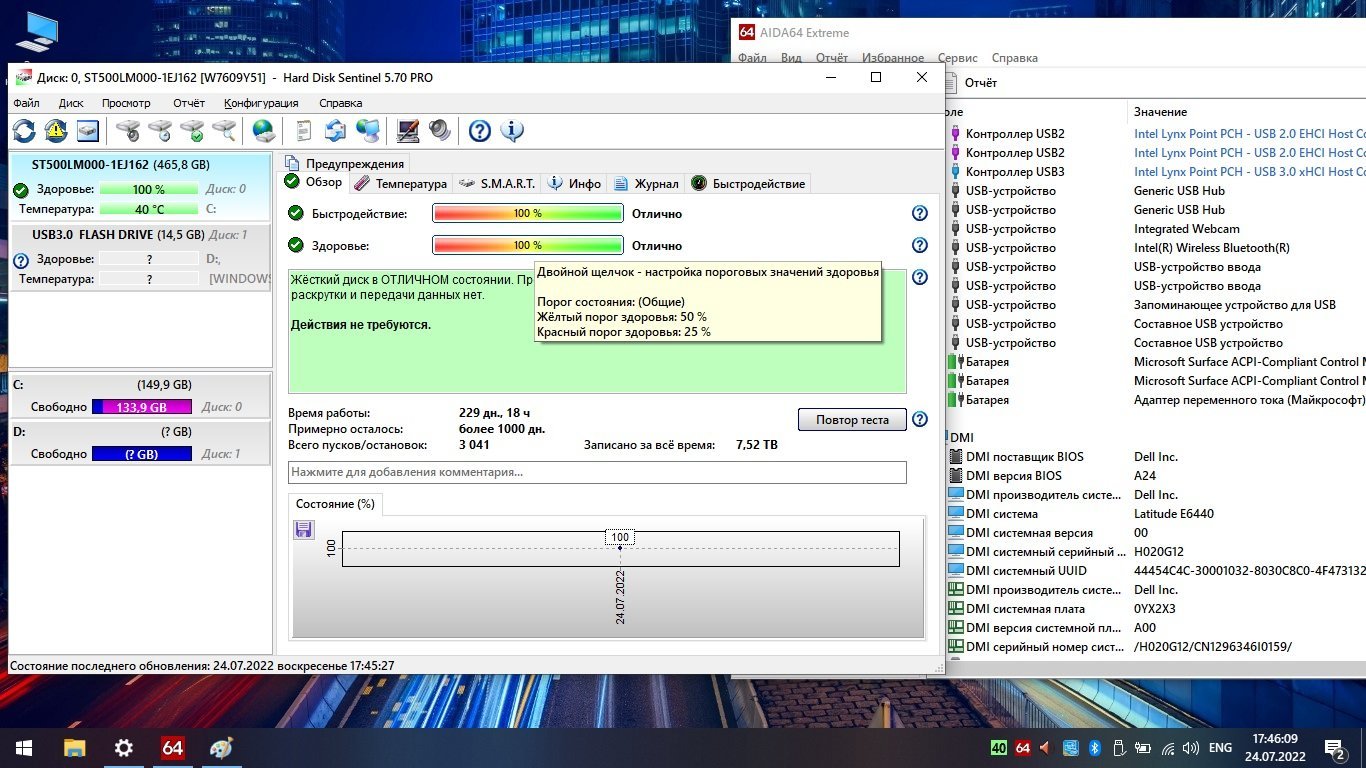Open the Конфигурация menu
Screen dimensions: 1366x768
[x=261, y=103]
